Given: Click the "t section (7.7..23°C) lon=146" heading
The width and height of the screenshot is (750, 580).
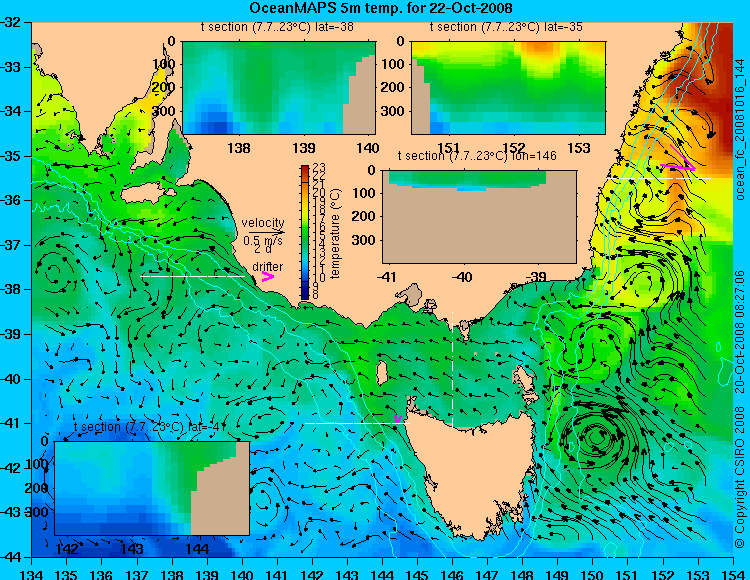Looking at the screenshot, I should coord(477,156).
